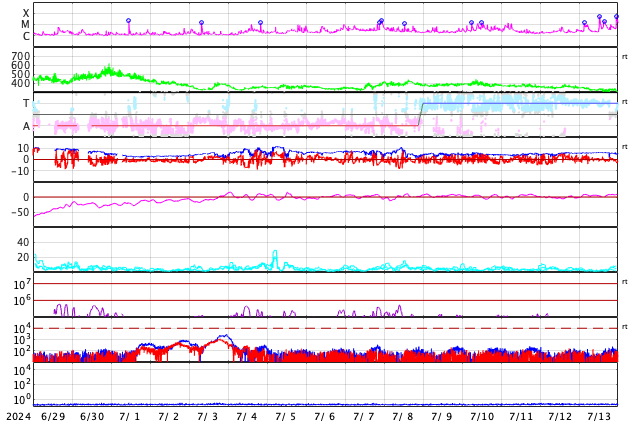634x424 pixels.
Task: Click the 7/ 9 date label
Action: (x=441, y=416)
